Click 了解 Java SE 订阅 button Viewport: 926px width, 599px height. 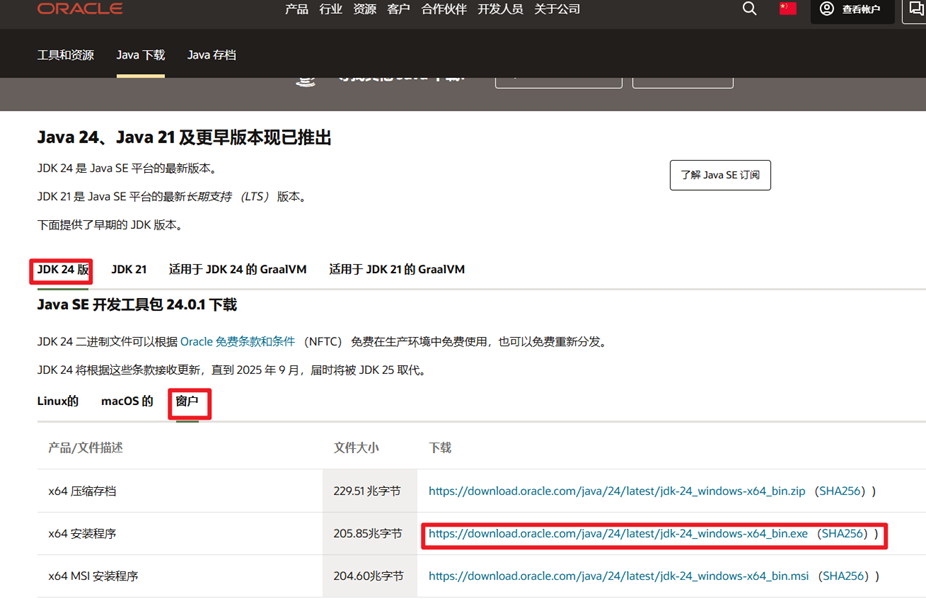[x=720, y=175]
